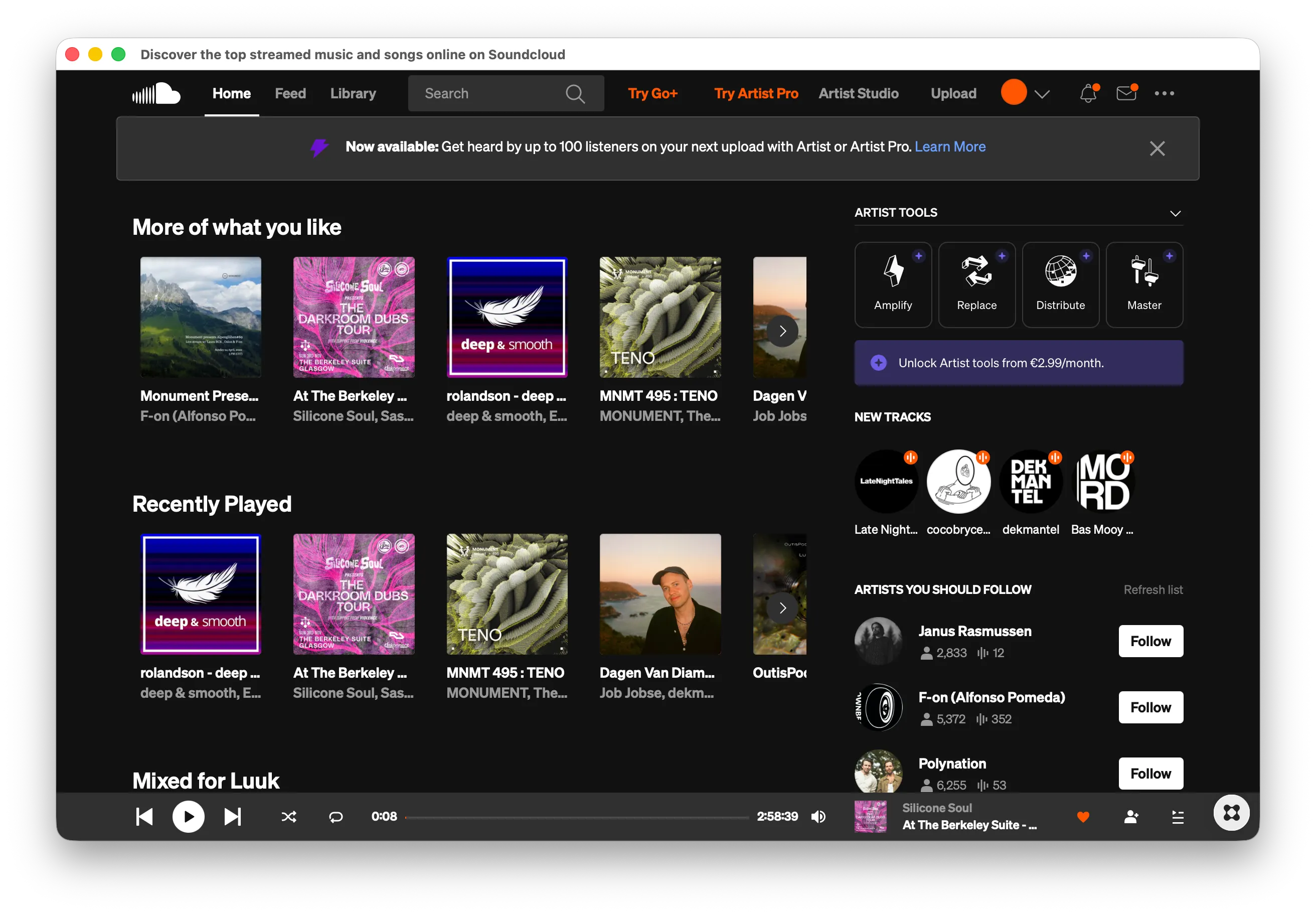
Task: Click the lightning bolt banner icon
Action: pos(319,147)
